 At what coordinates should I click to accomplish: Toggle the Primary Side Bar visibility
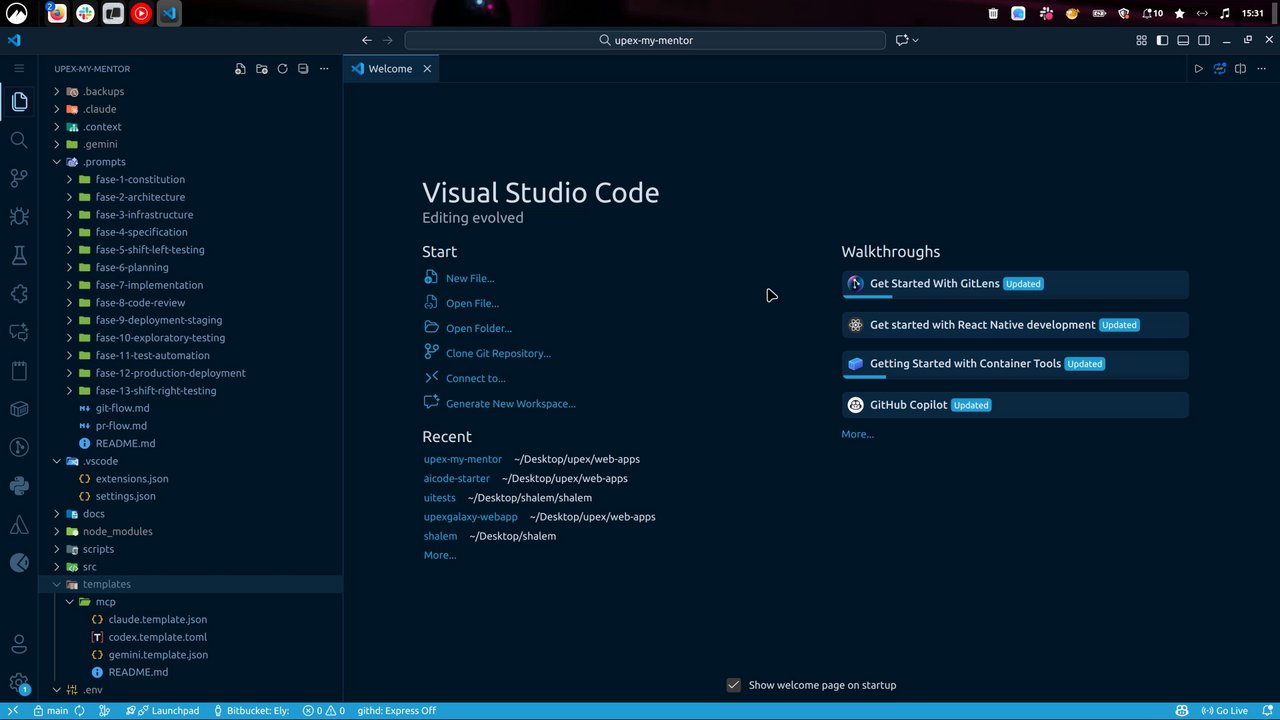pyautogui.click(x=1162, y=40)
